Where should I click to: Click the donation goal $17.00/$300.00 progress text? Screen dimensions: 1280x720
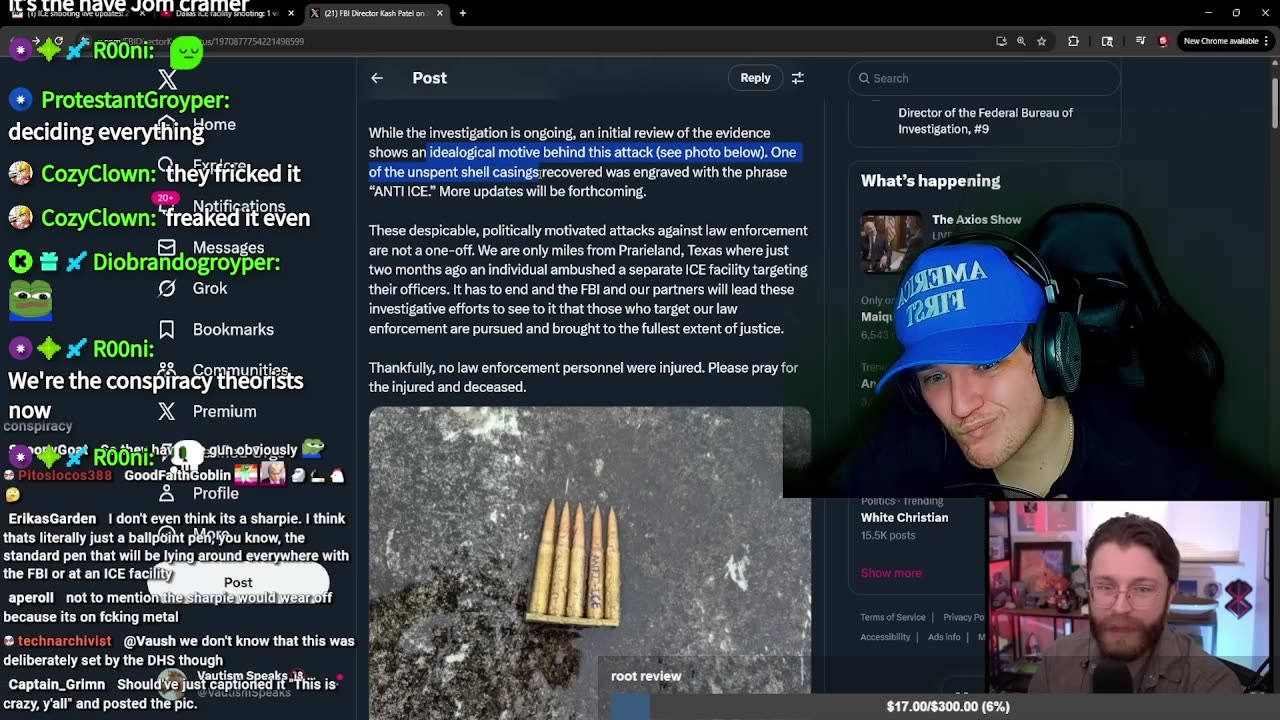pyautogui.click(x=948, y=706)
